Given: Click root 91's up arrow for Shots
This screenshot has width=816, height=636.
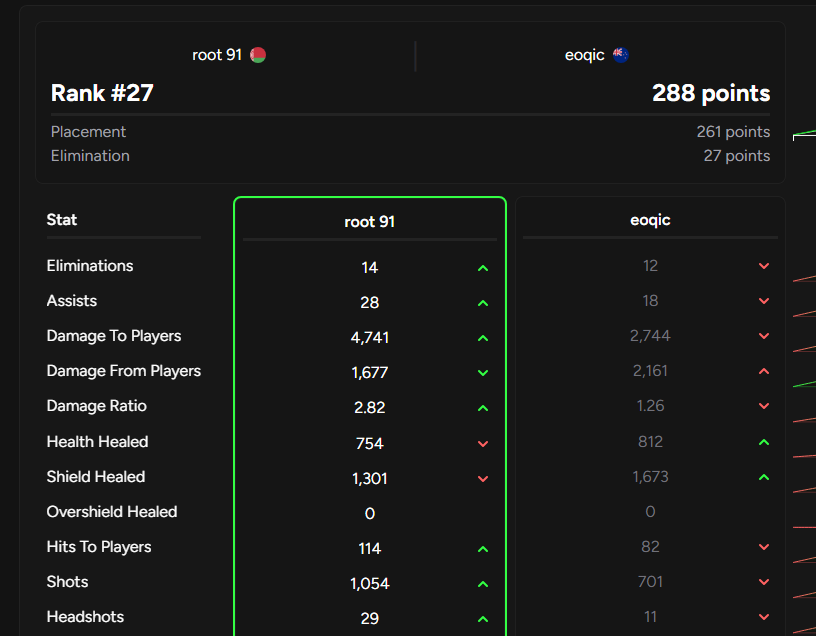Looking at the screenshot, I should tap(483, 584).
